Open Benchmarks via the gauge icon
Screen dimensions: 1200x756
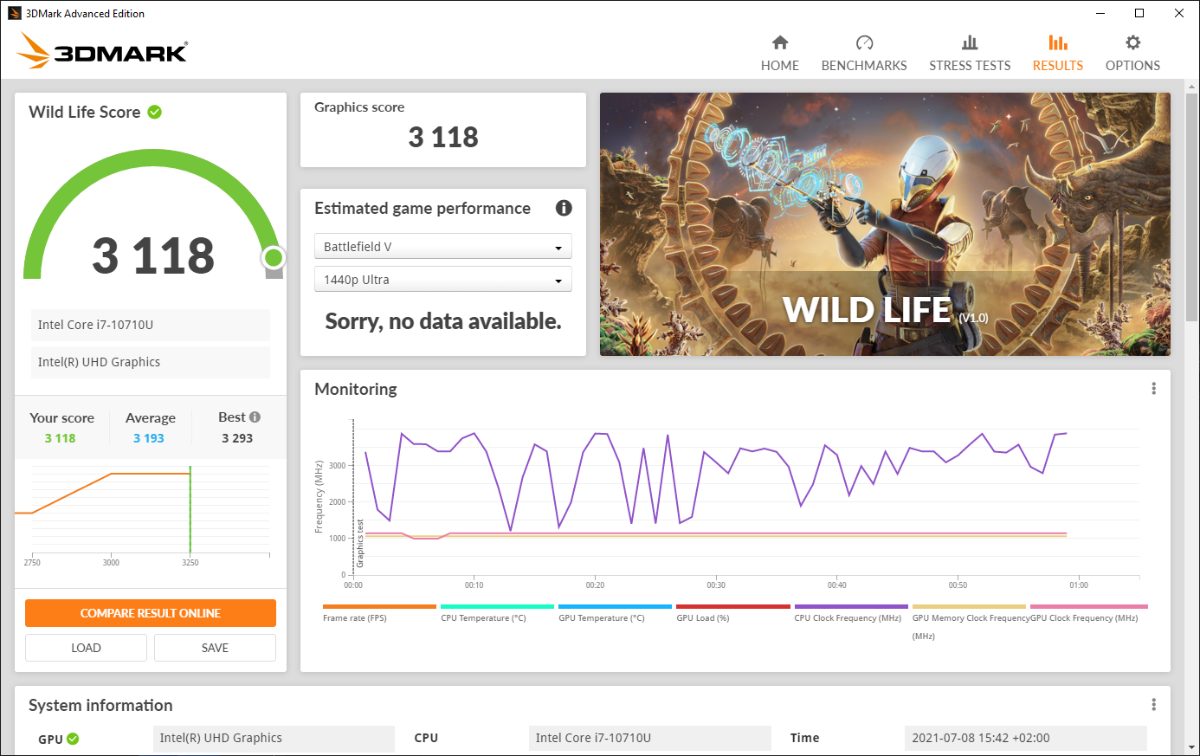pos(864,43)
